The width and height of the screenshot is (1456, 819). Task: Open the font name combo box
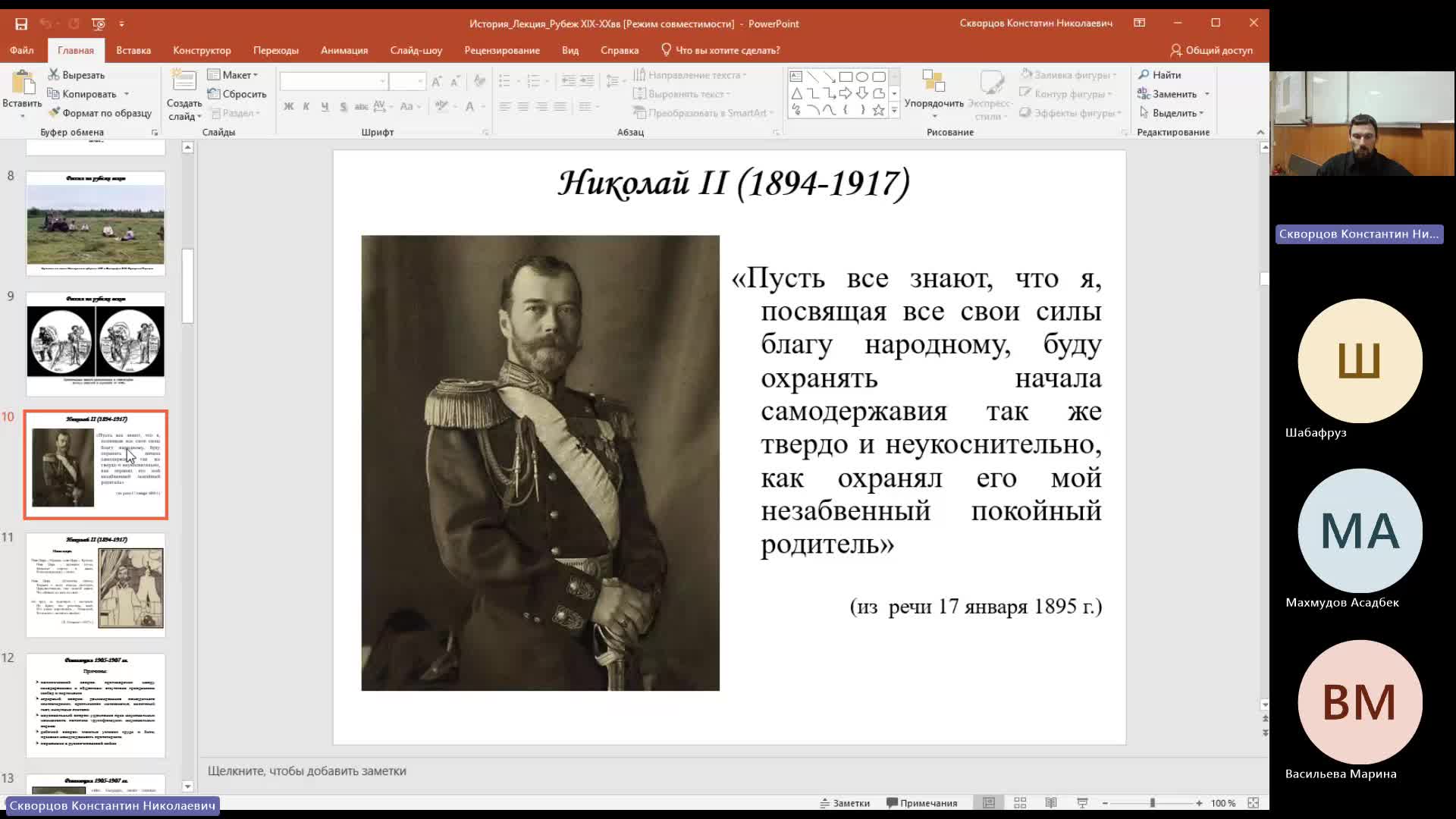click(334, 81)
